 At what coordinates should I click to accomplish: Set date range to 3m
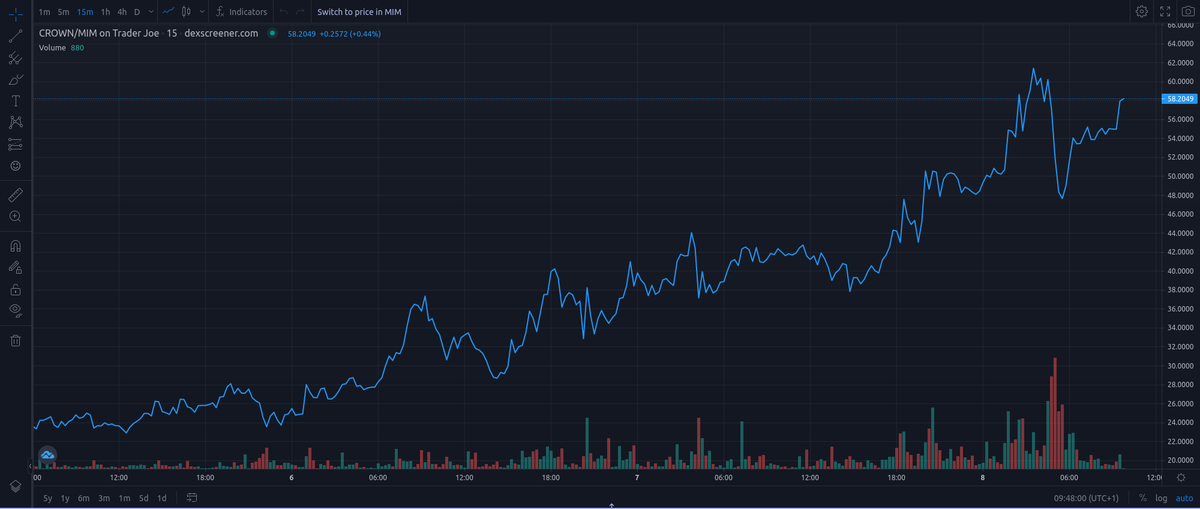pos(104,497)
